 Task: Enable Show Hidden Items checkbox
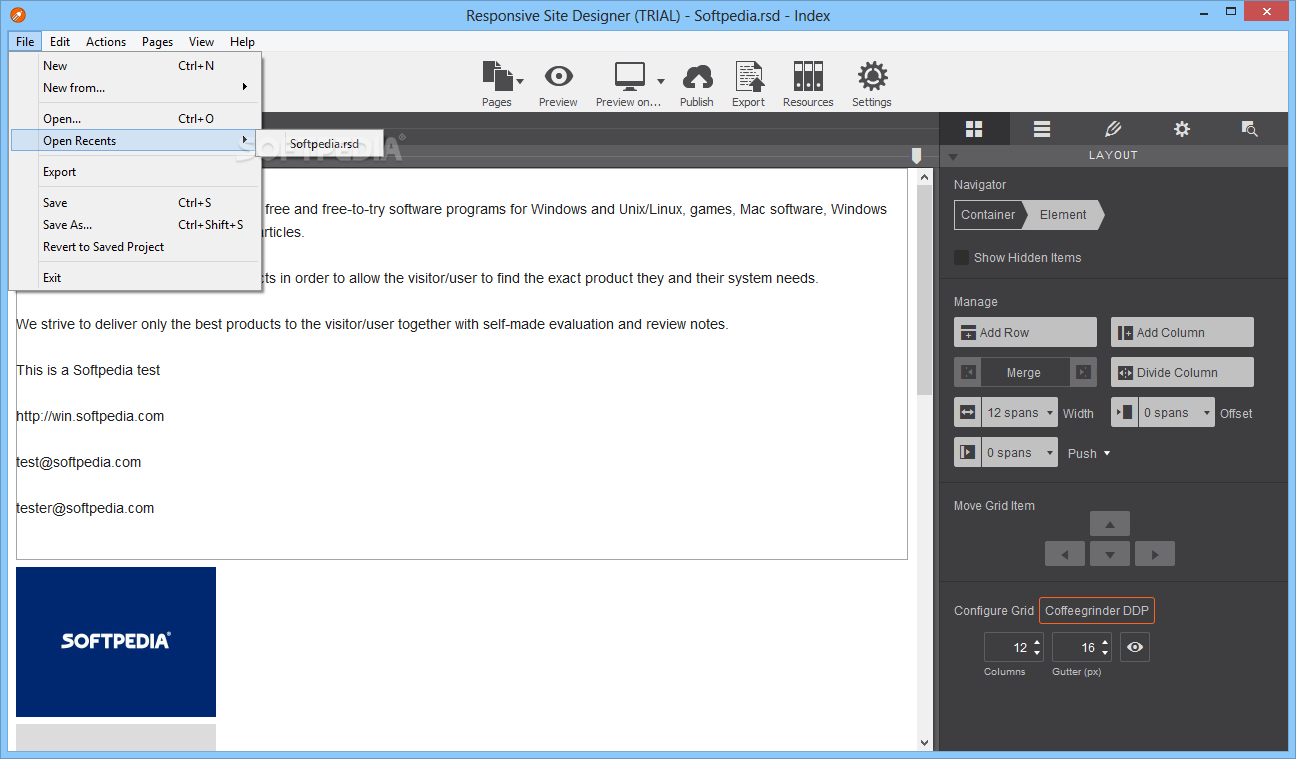961,257
